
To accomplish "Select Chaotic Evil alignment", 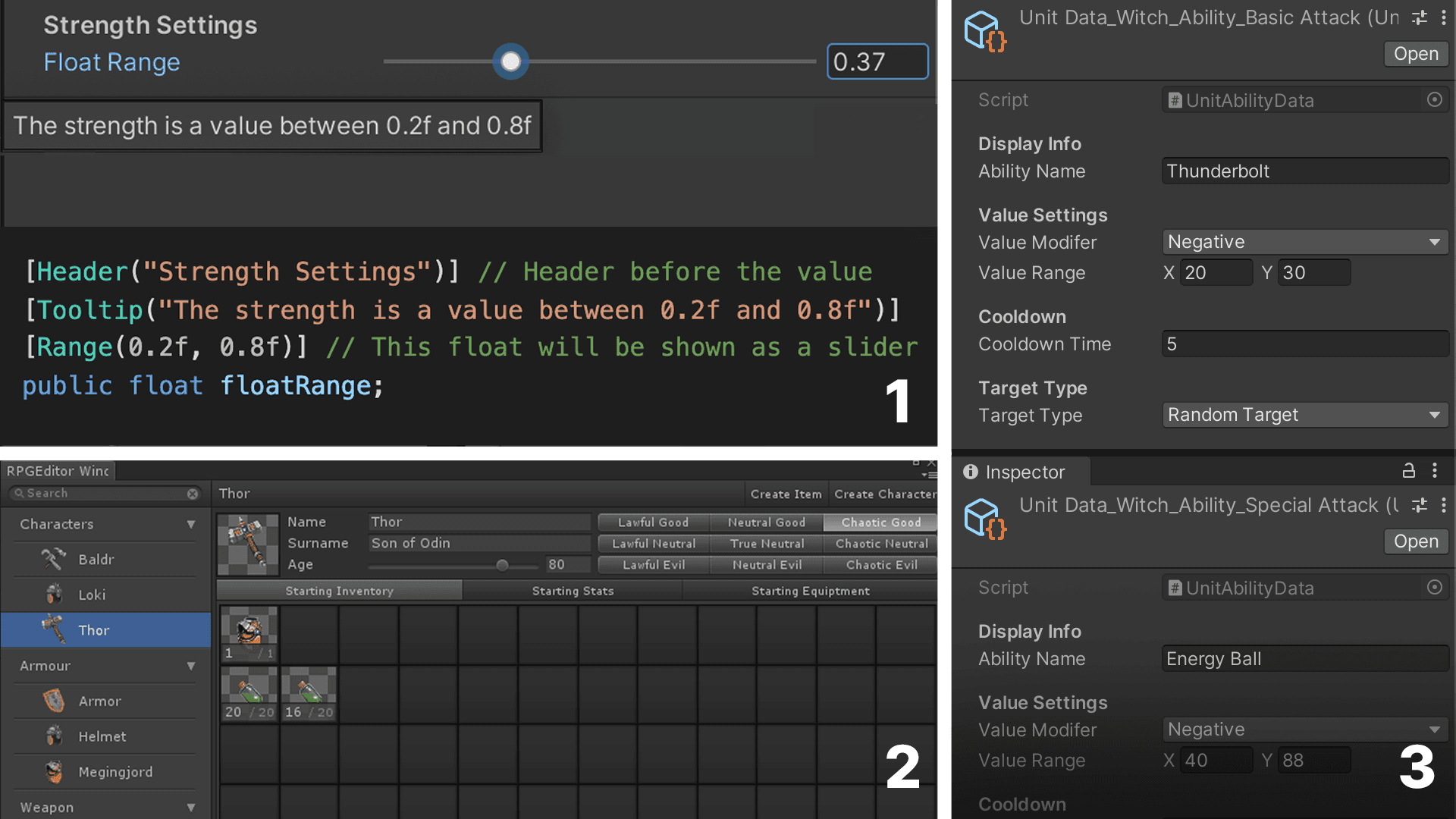I will click(x=880, y=565).
